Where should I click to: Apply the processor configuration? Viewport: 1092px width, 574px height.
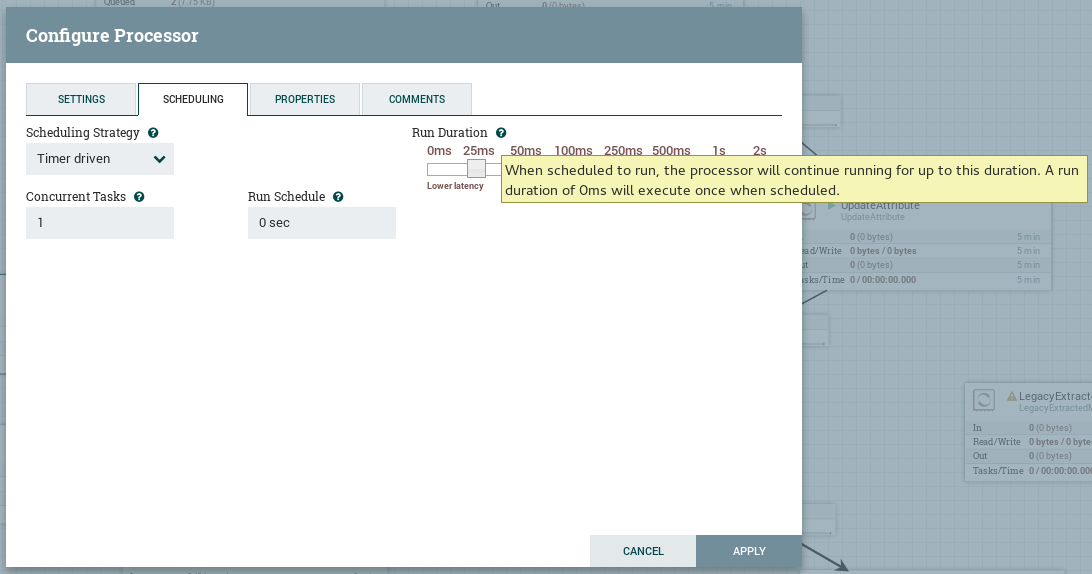(749, 551)
